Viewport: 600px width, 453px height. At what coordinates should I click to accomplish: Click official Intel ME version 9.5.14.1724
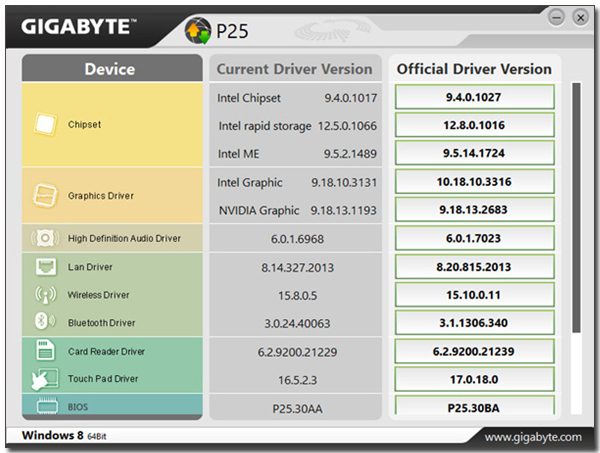[474, 154]
